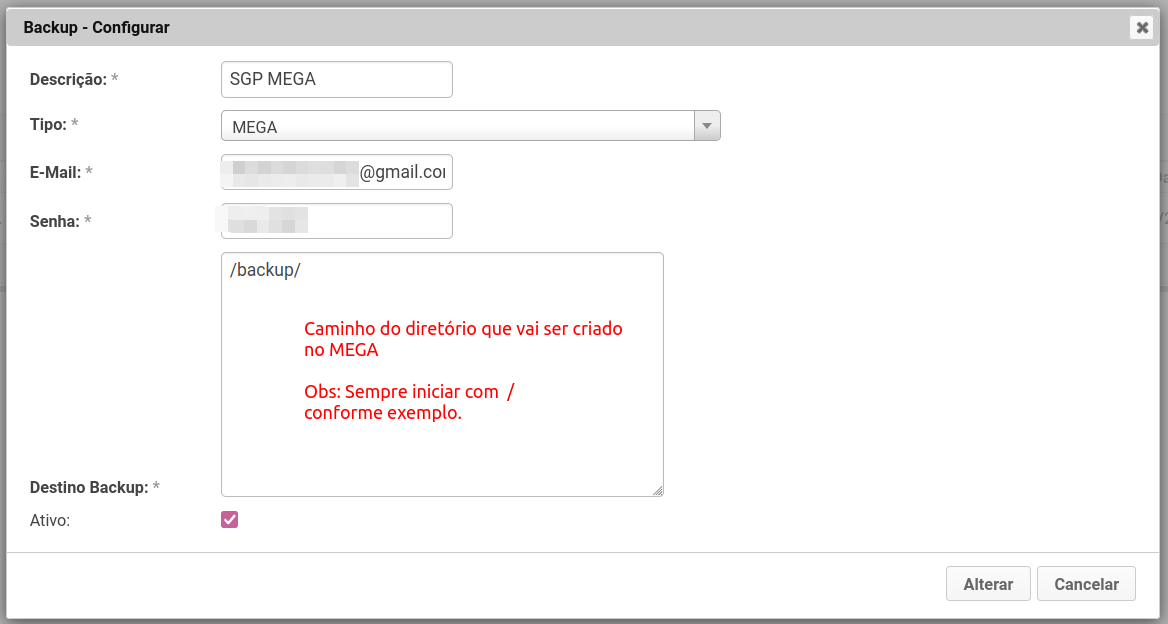
Task: Toggle the Ativo checkbox
Action: (230, 520)
